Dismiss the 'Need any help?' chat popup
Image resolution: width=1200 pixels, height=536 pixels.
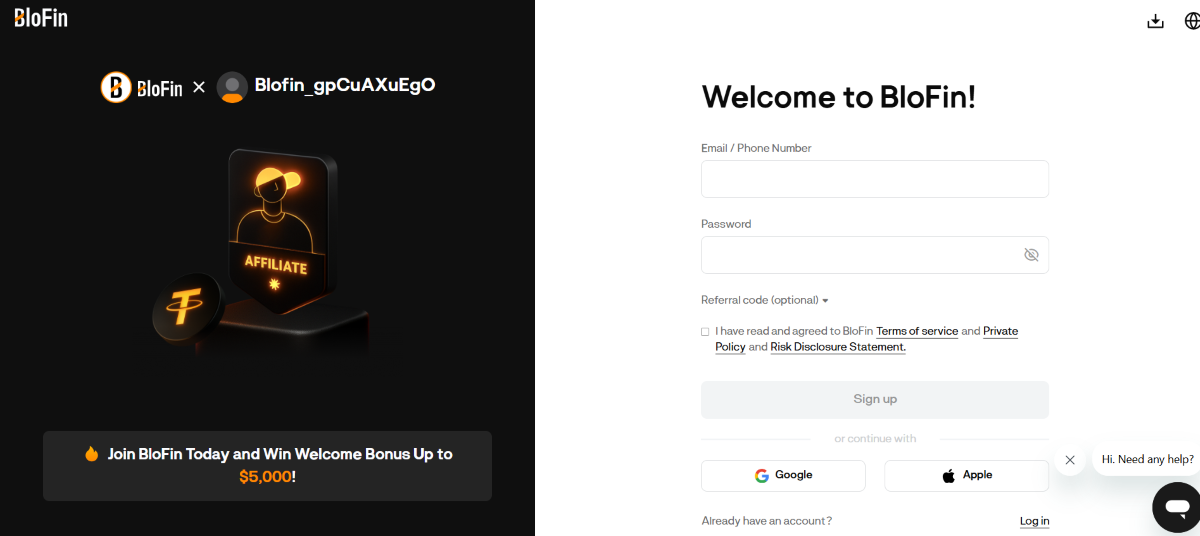1070,460
